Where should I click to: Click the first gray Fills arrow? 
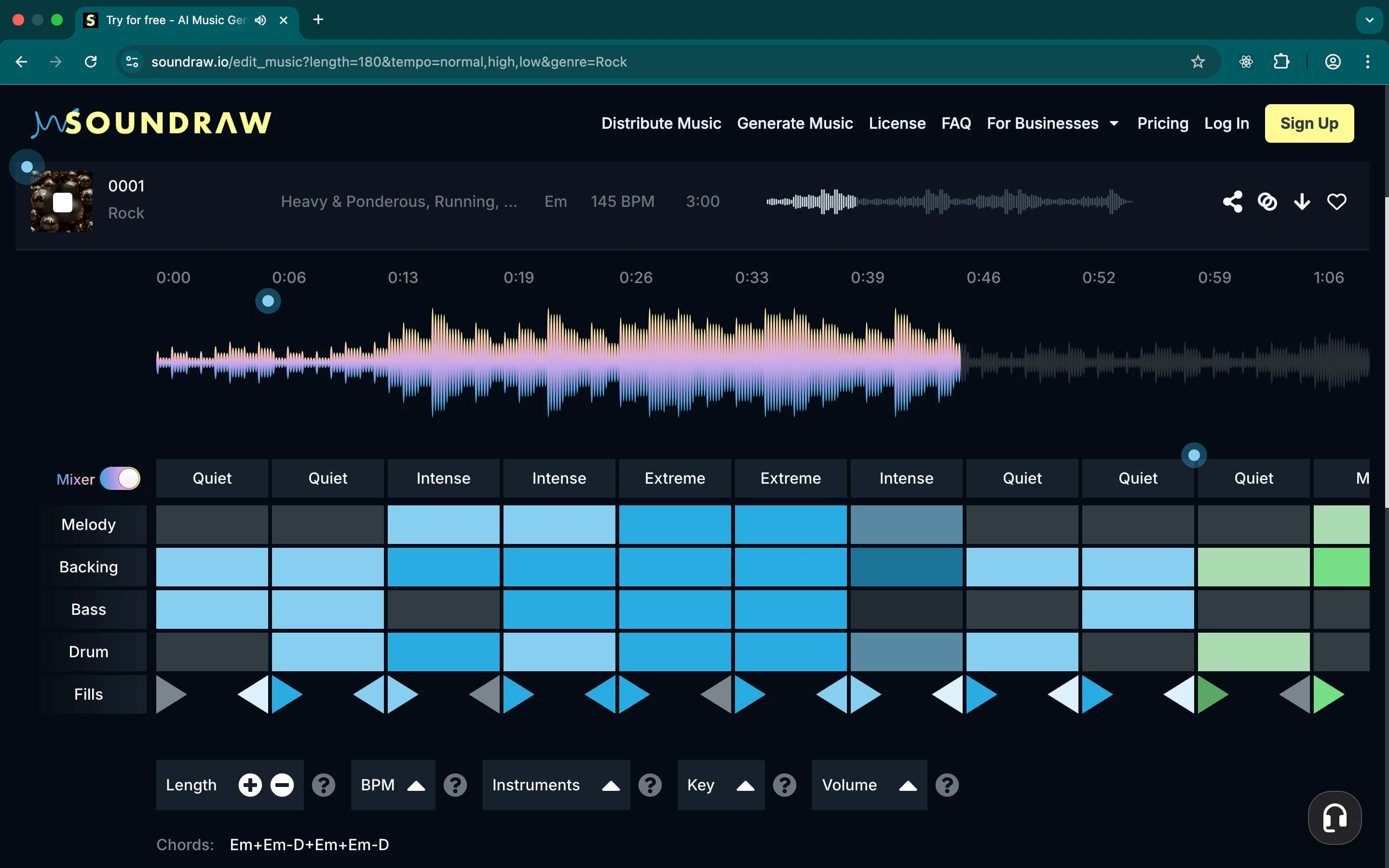tap(171, 694)
